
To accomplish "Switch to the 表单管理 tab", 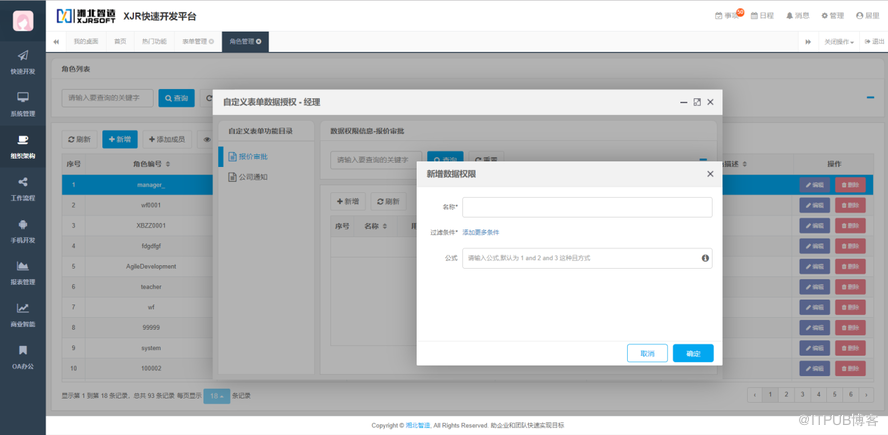I will tap(197, 42).
